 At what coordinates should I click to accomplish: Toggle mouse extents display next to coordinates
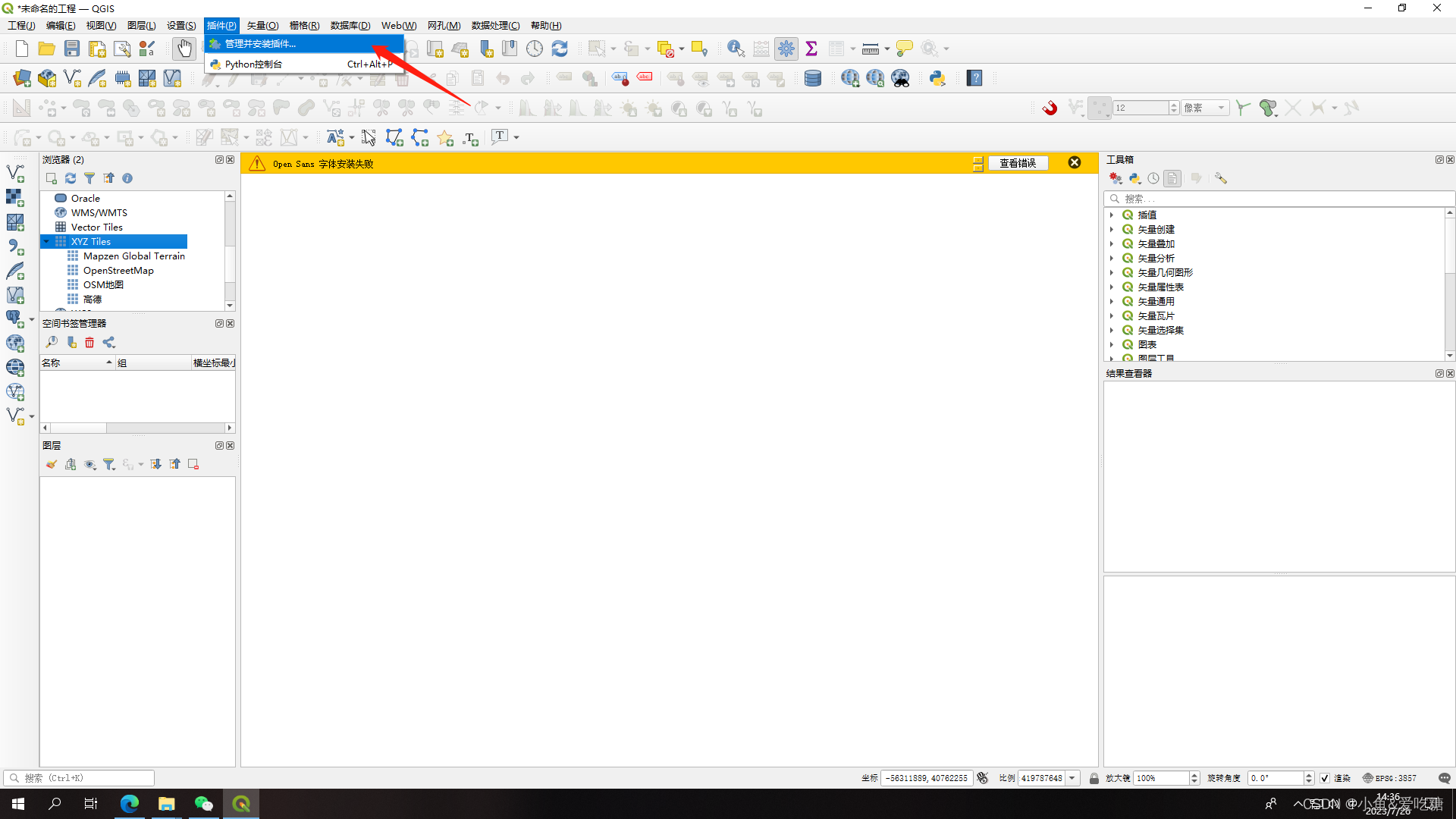click(x=983, y=778)
